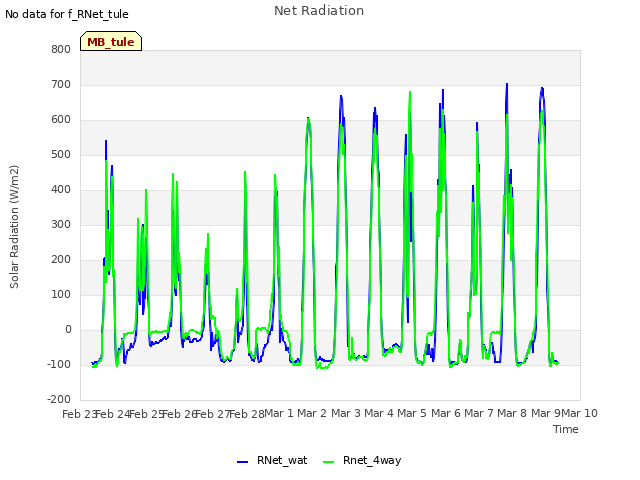Screen dimensions: 640x480
Task: Click the Mar 10 x-axis date label
Action: pos(580,413)
